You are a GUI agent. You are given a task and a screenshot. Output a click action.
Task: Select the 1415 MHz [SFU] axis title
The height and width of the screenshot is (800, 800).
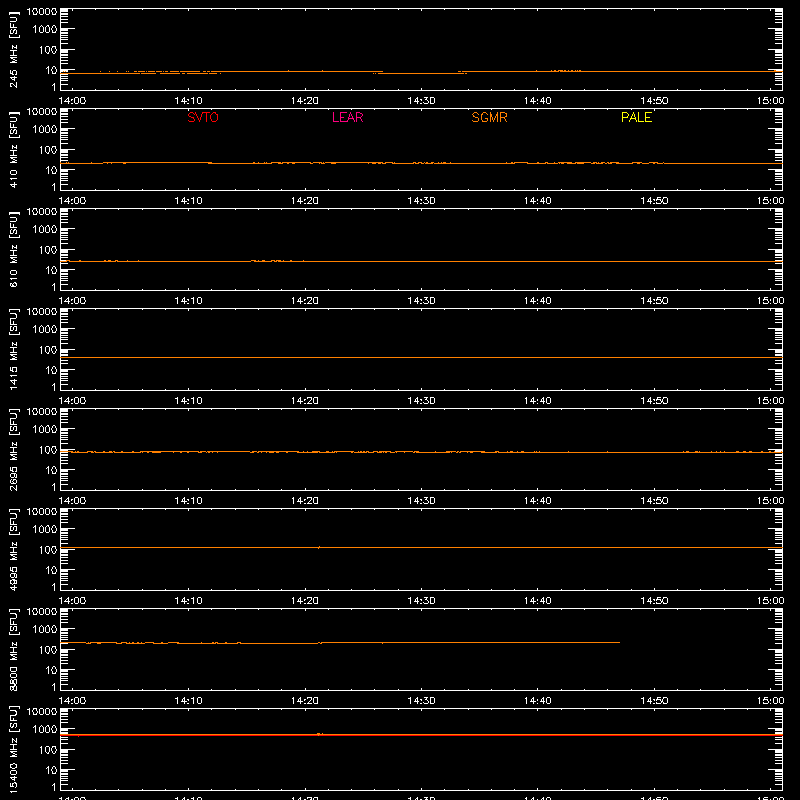pyautogui.click(x=13, y=349)
